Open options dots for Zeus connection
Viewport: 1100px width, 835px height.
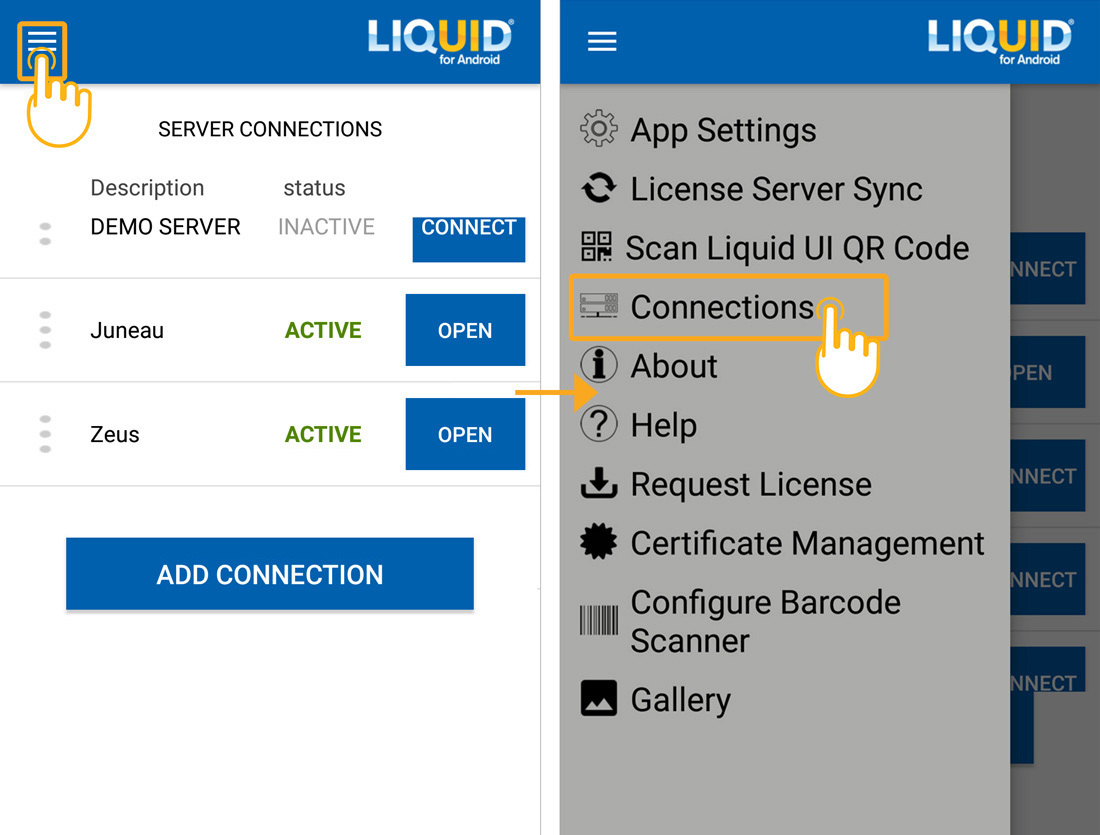(x=45, y=434)
